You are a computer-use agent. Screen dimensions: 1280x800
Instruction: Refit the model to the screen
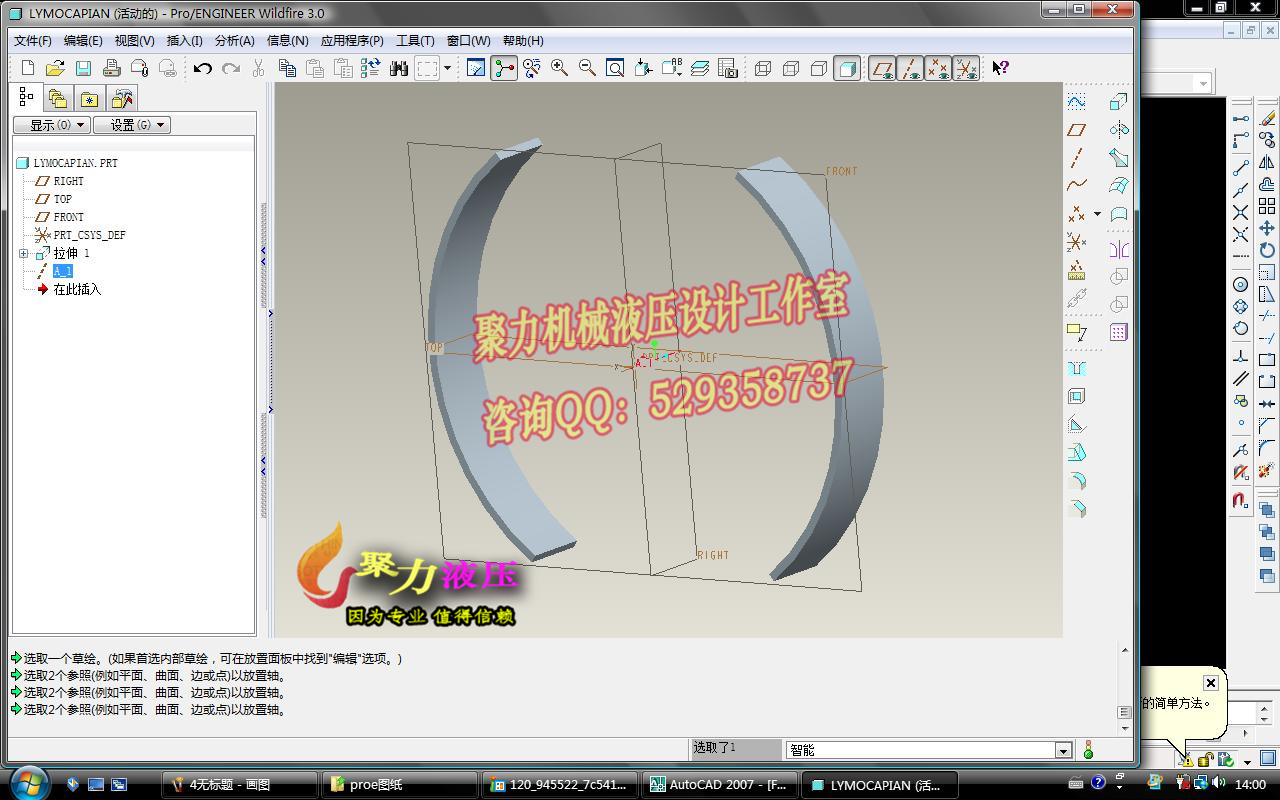(614, 67)
